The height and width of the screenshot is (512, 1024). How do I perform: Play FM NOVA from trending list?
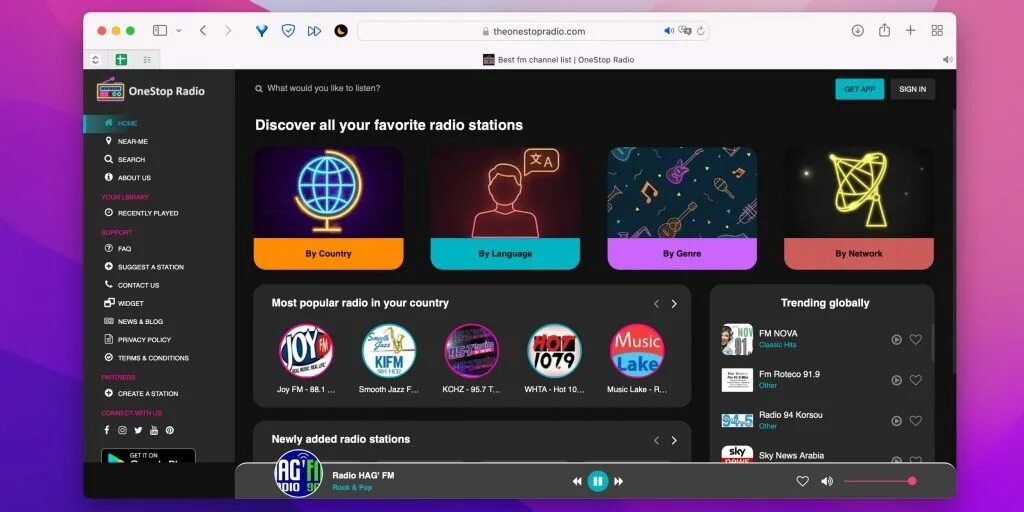(x=897, y=340)
